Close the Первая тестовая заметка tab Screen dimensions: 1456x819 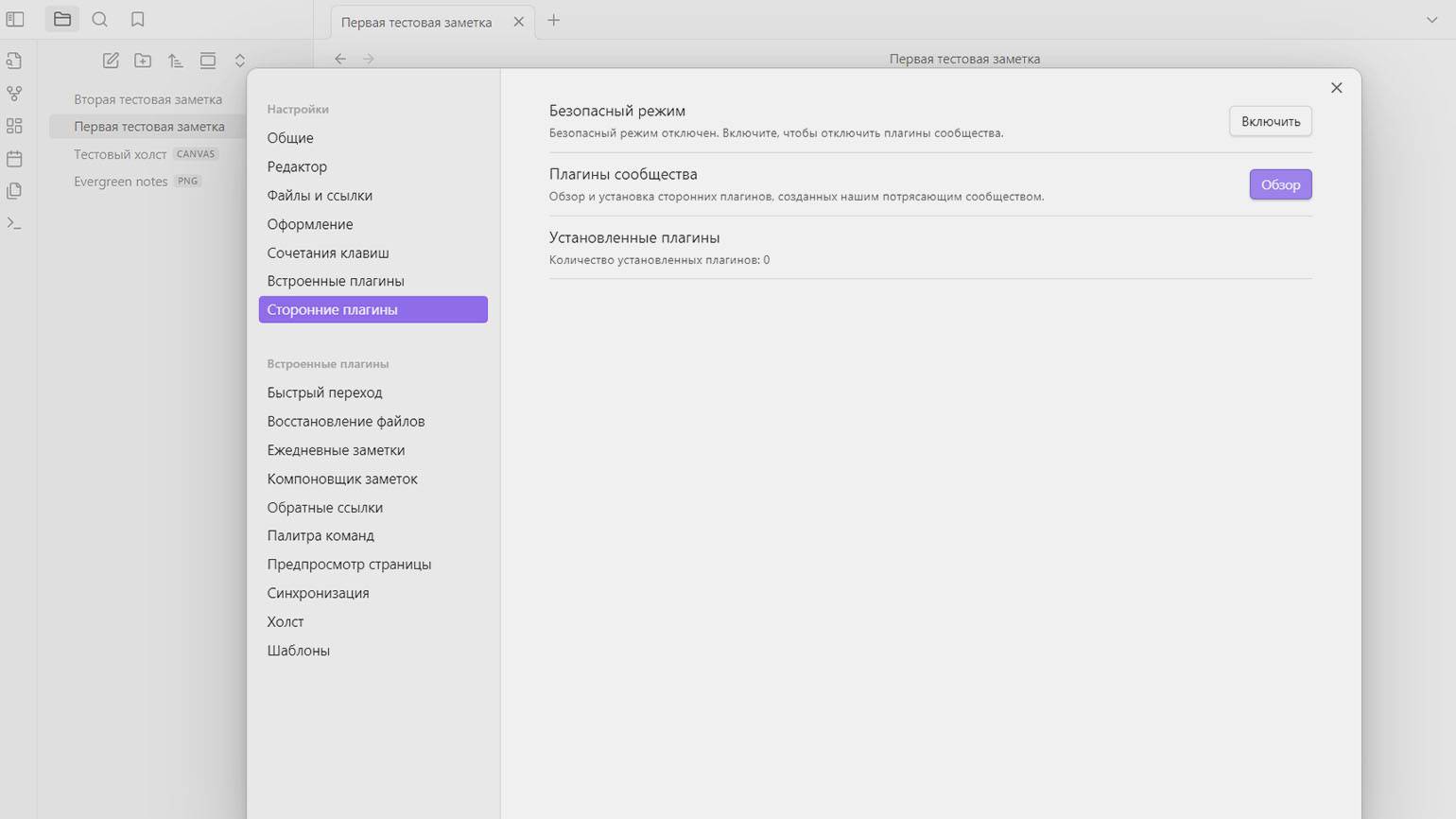[518, 22]
